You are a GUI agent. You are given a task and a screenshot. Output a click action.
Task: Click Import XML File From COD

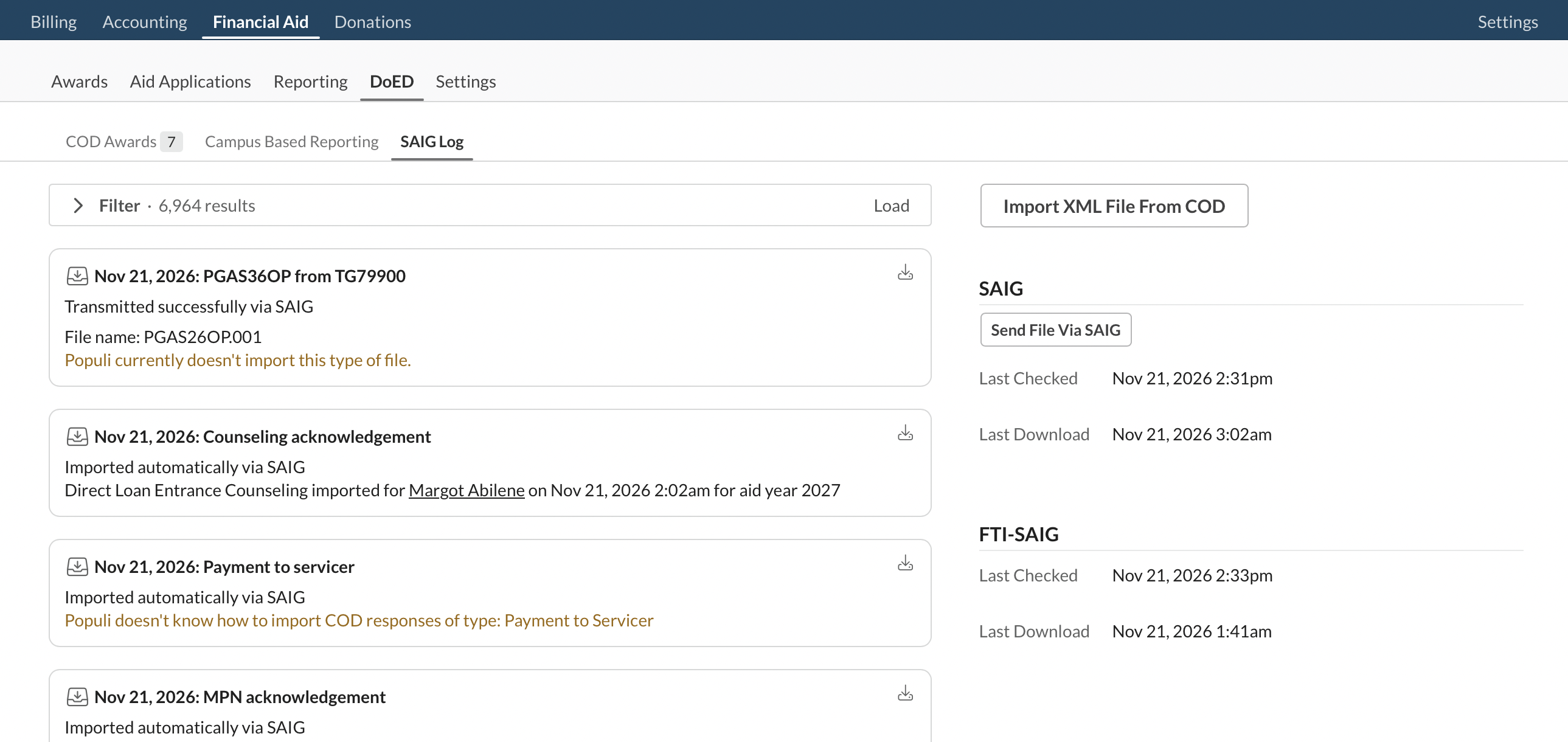(x=1114, y=206)
